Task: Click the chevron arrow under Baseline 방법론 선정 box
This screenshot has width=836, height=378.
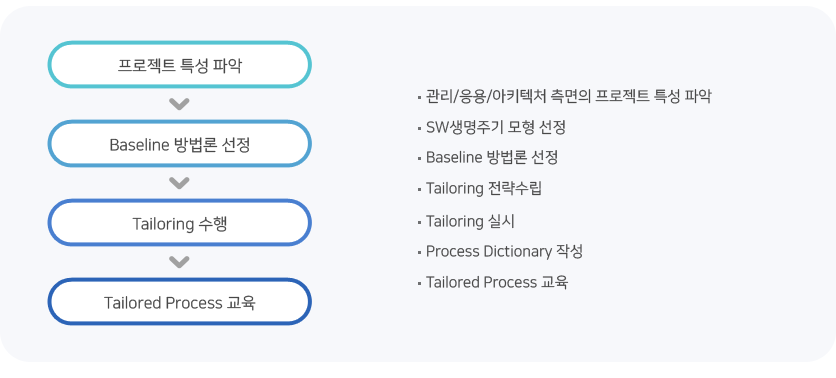Action: tap(179, 183)
